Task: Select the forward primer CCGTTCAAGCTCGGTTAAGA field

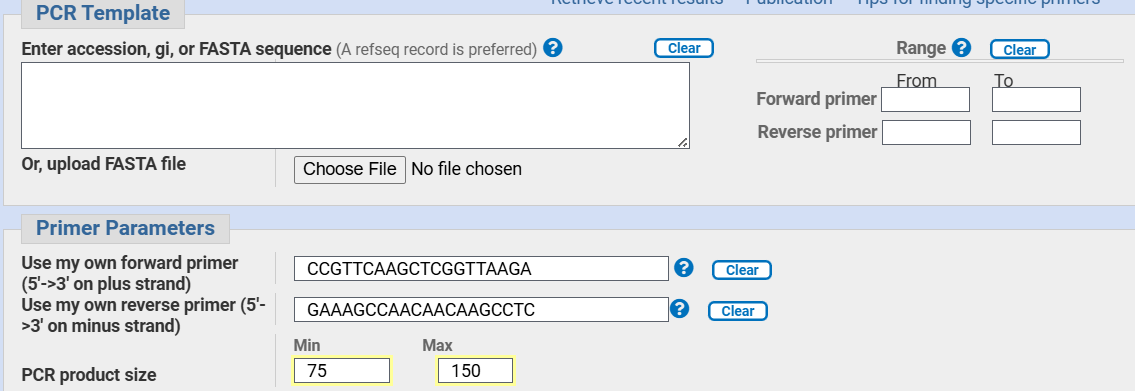Action: (481, 269)
